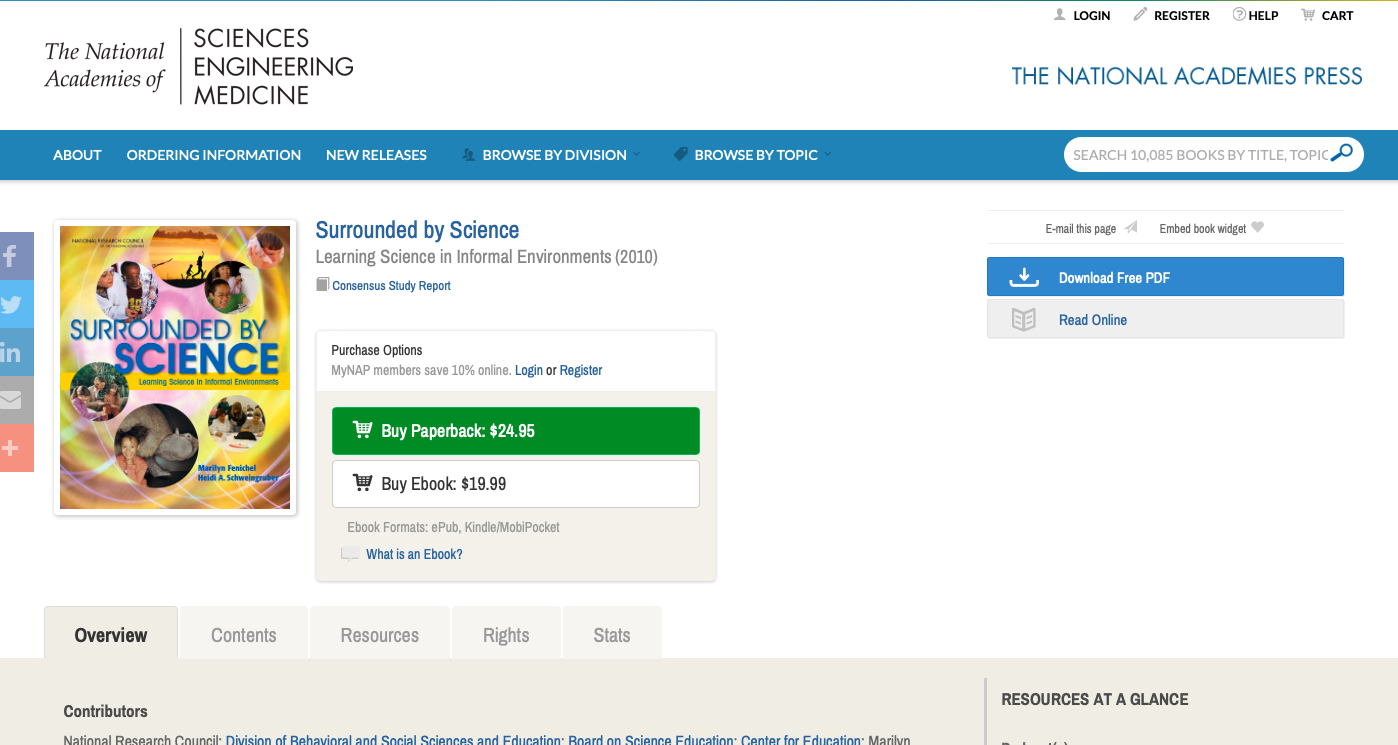This screenshot has width=1398, height=745.
Task: Click the National Academies logo
Action: (199, 66)
